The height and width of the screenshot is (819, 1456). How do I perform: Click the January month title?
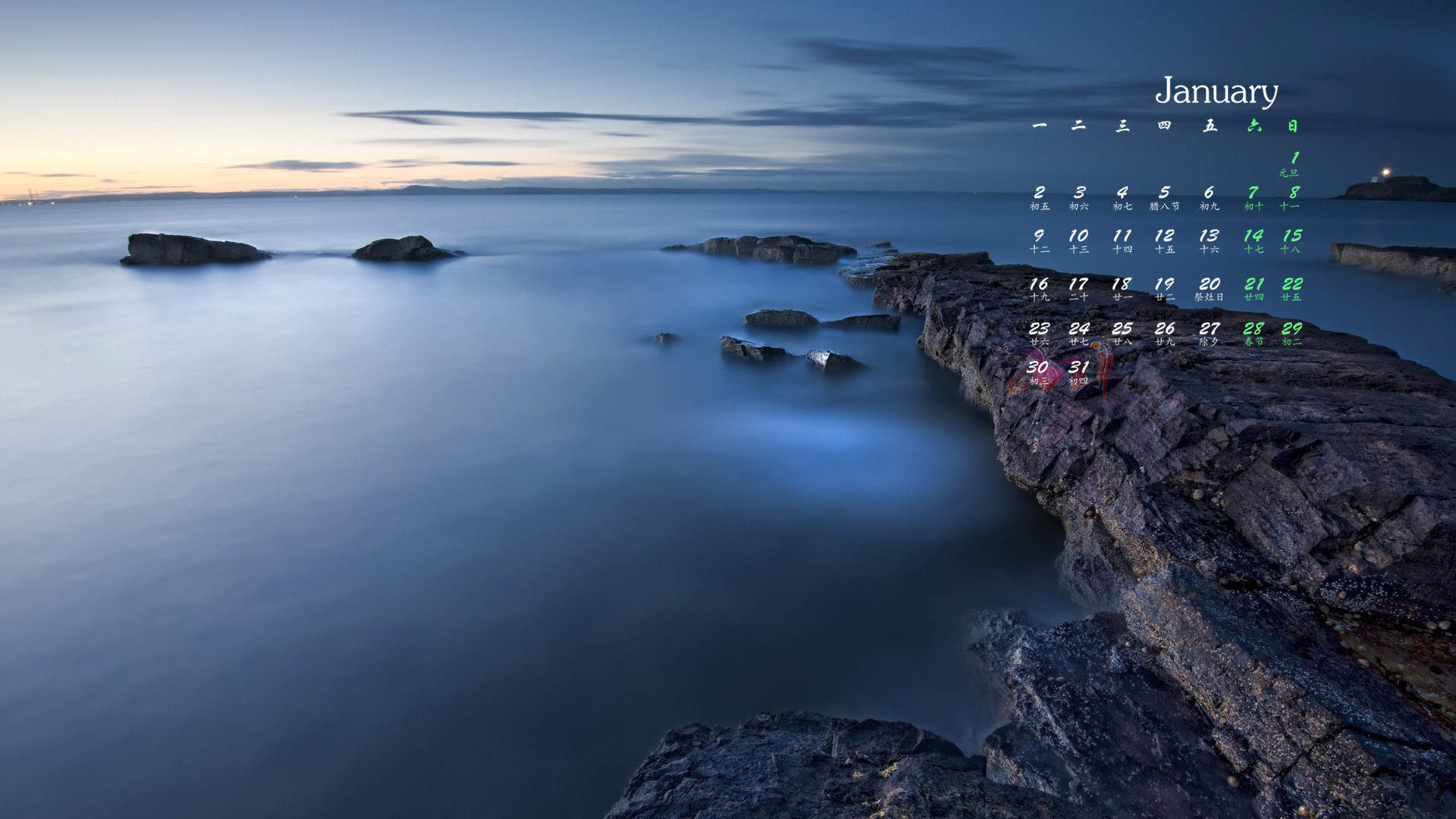click(1216, 92)
